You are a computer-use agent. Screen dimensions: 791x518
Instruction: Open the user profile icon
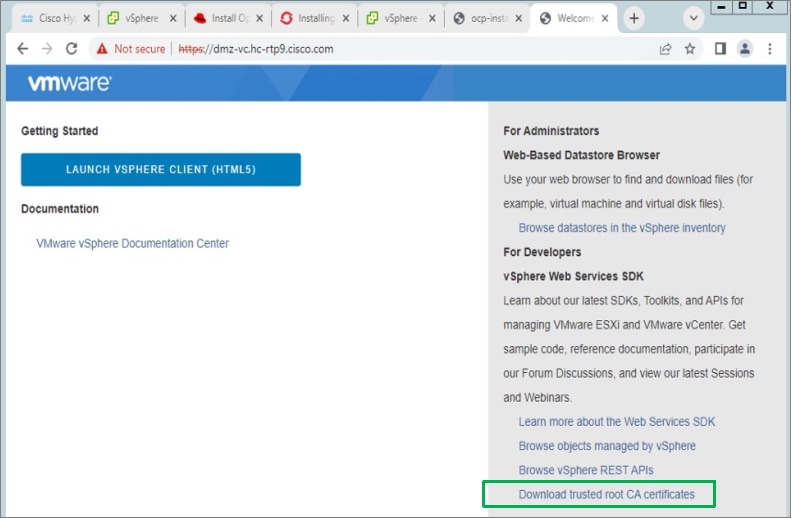click(x=745, y=49)
